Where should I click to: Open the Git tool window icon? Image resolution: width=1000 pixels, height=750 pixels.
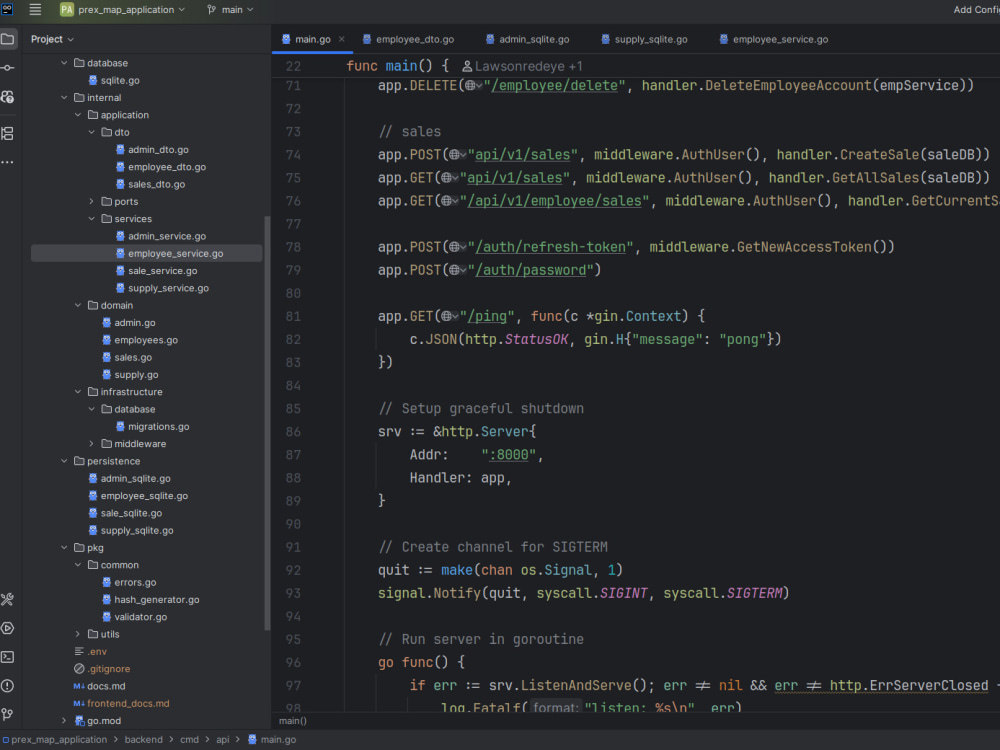(x=8, y=714)
